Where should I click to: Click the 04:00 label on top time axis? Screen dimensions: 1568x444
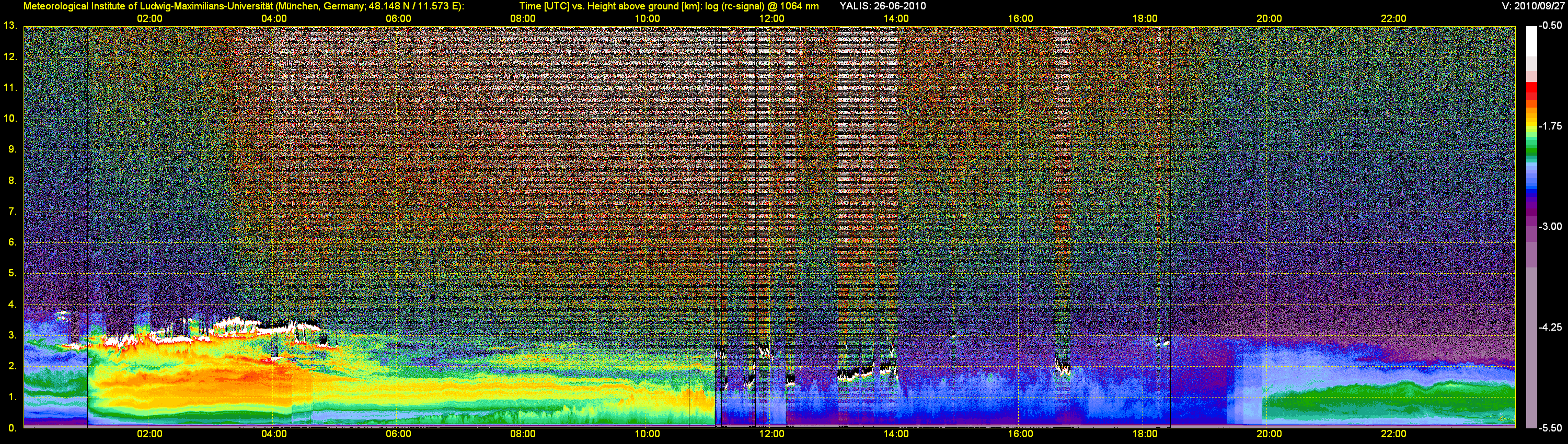coord(274,19)
